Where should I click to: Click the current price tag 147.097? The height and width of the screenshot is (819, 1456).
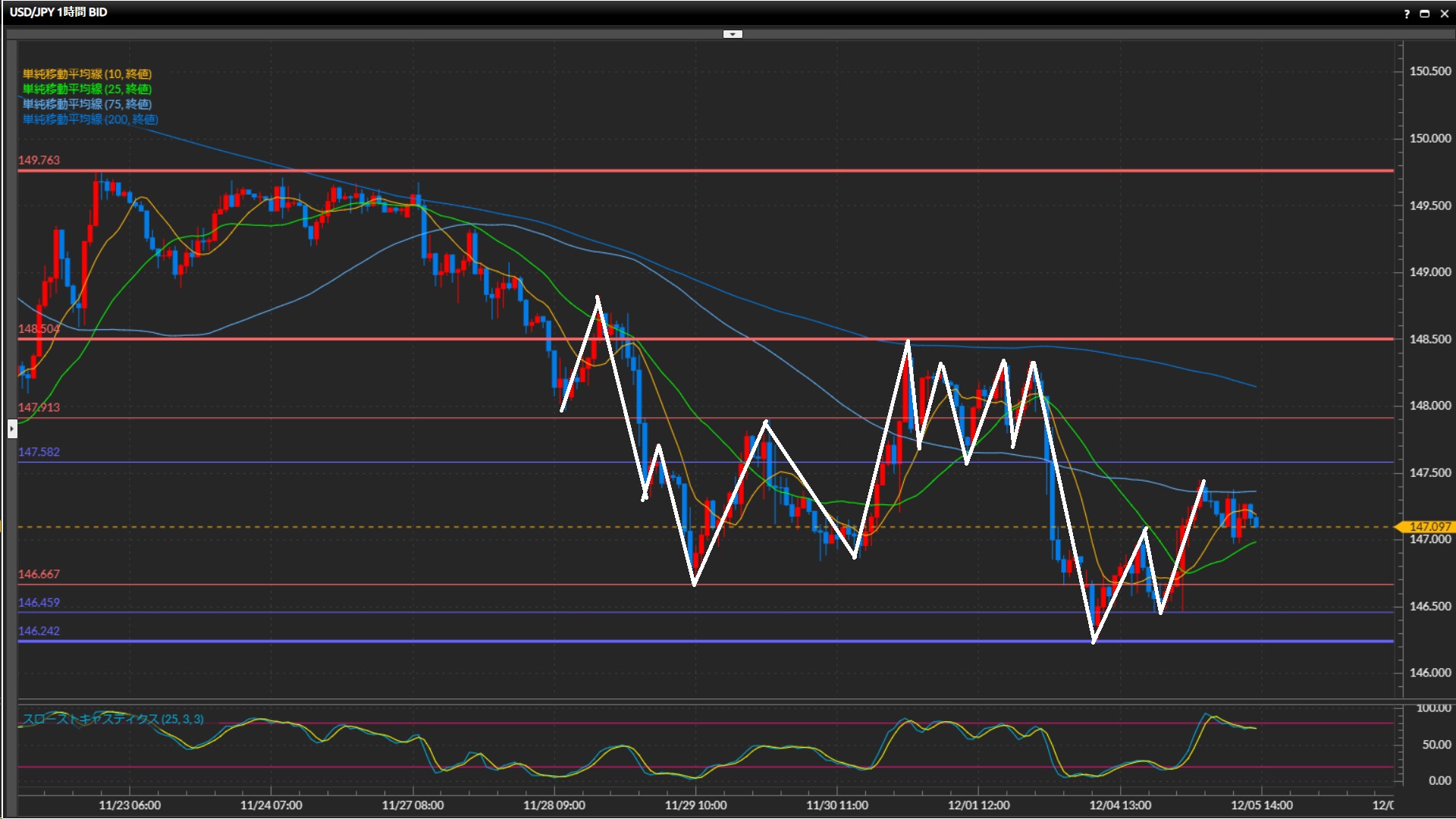coord(1429,526)
